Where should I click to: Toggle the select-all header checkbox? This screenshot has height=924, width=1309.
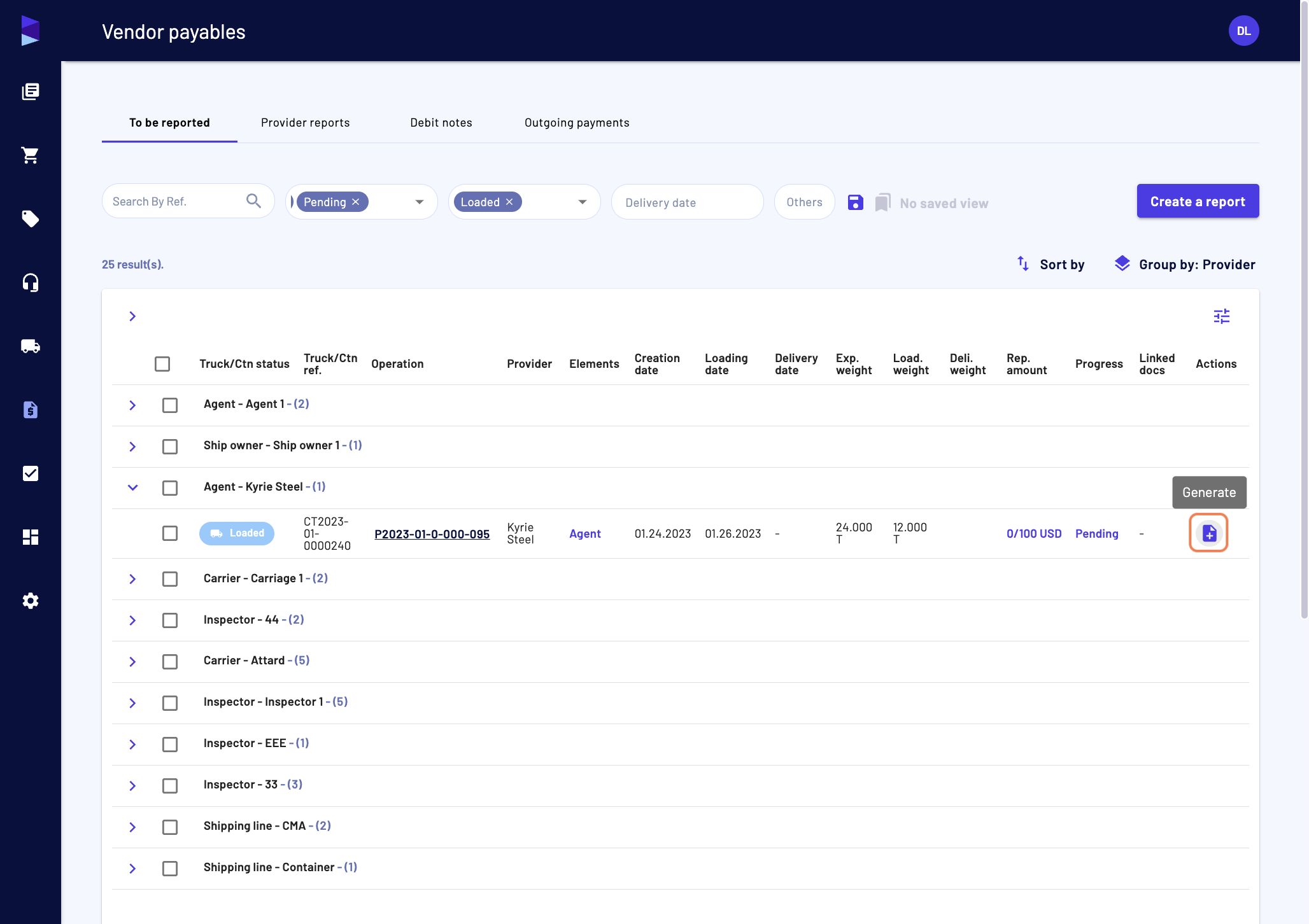tap(162, 364)
